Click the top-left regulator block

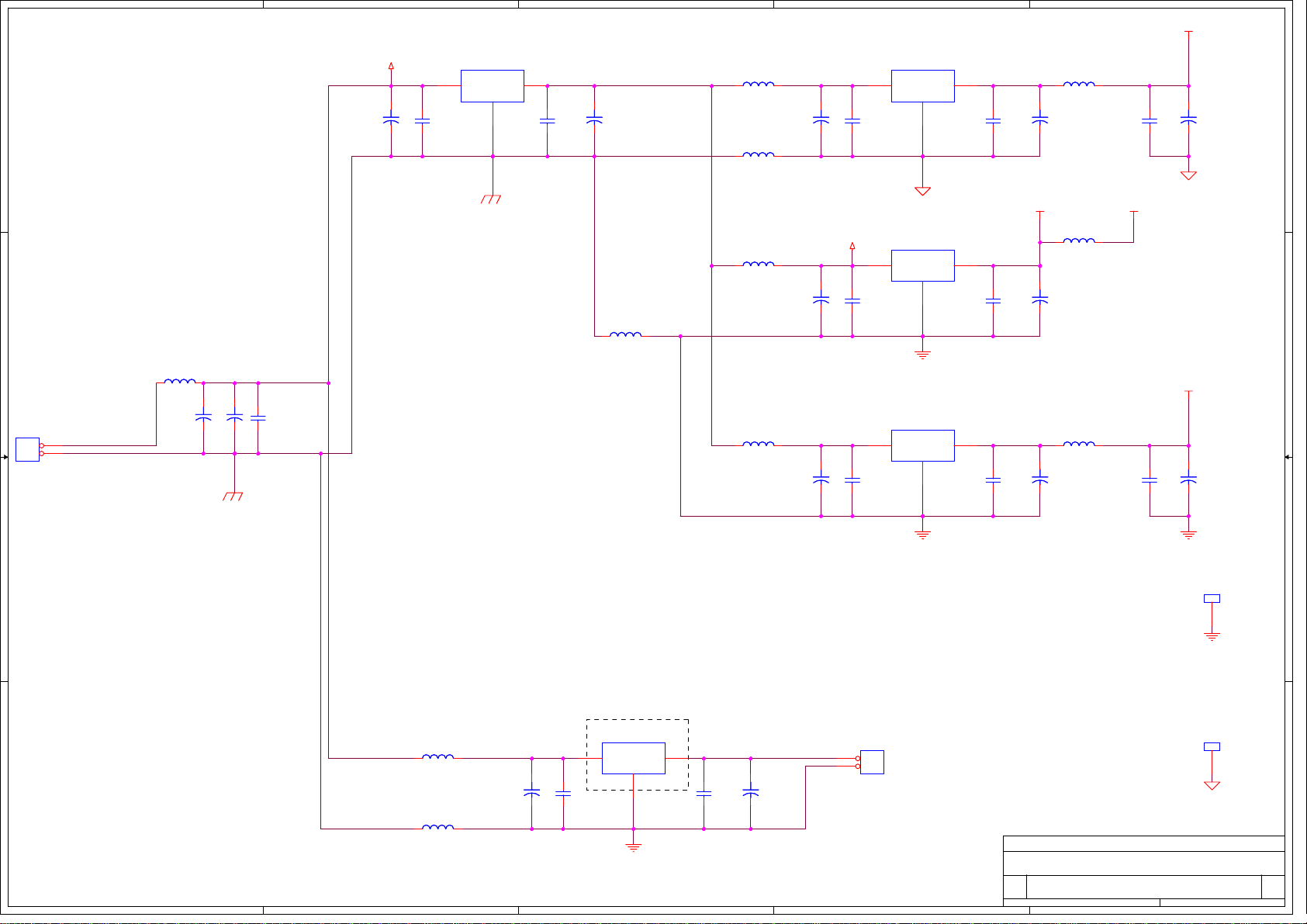click(493, 85)
